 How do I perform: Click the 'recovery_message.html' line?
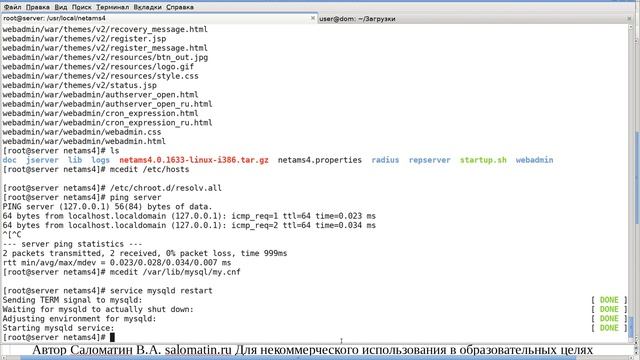coord(105,29)
